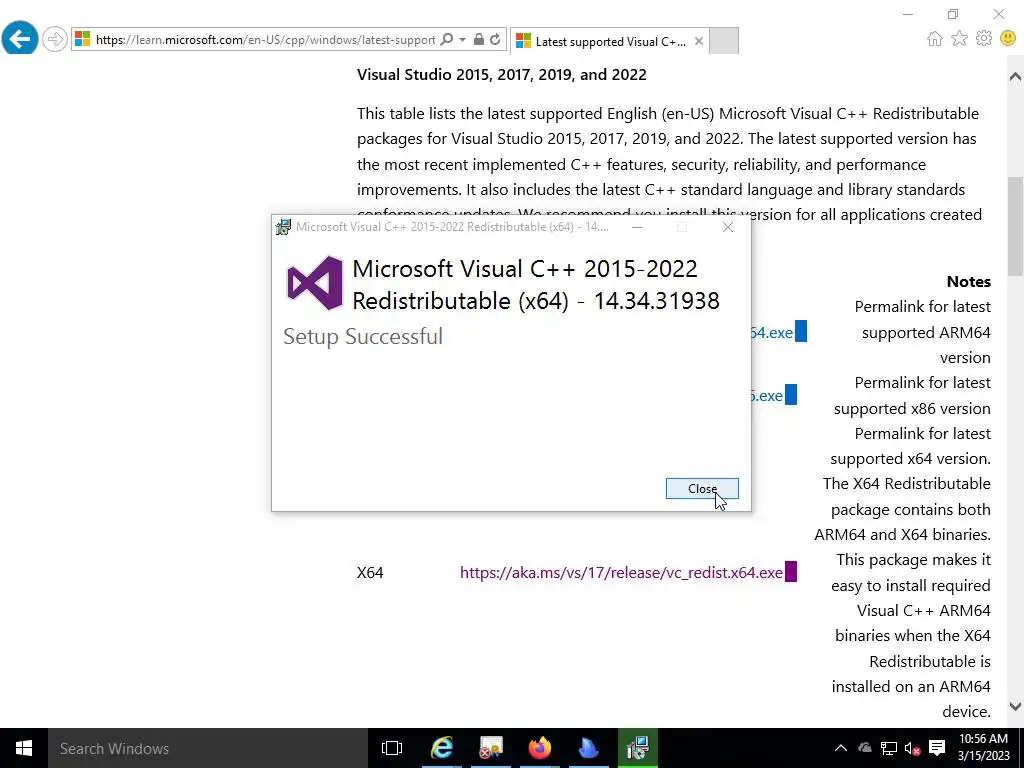Close the Latest supported Visual C++ tab

699,41
